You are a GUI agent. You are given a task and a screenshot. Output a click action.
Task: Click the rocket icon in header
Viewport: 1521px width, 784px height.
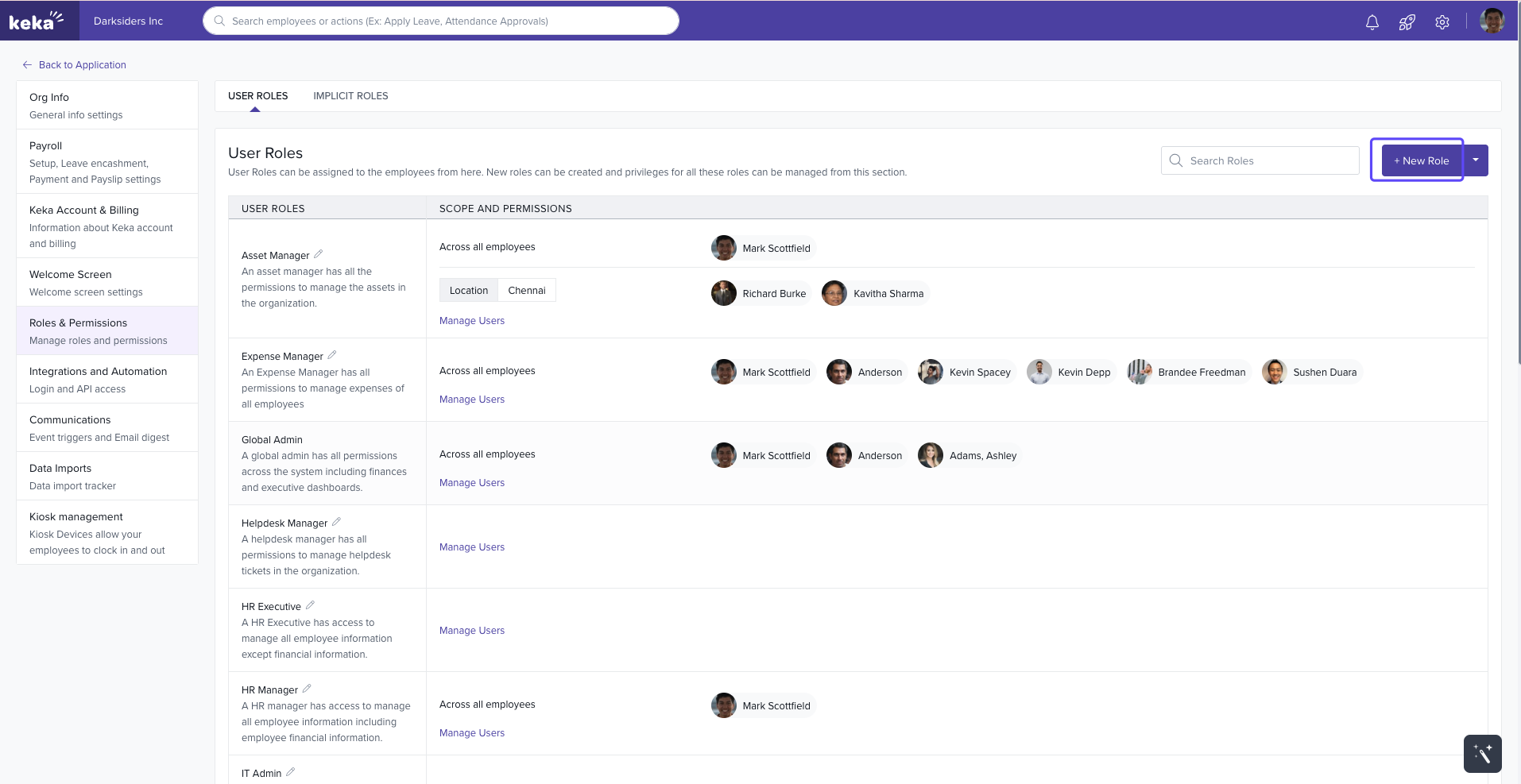click(1407, 22)
